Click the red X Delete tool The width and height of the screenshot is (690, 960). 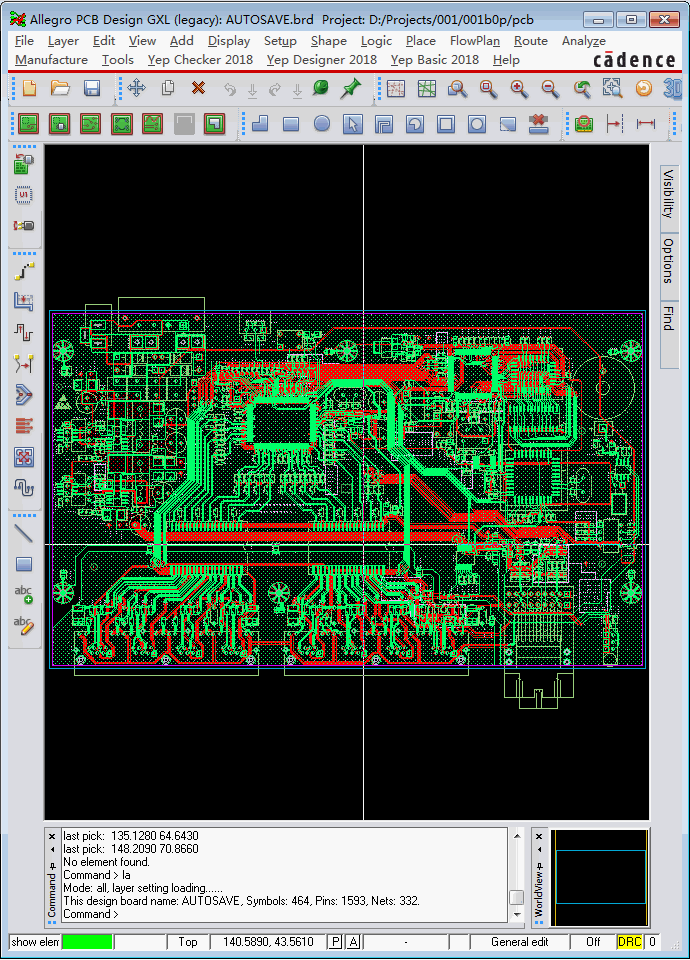click(x=198, y=89)
